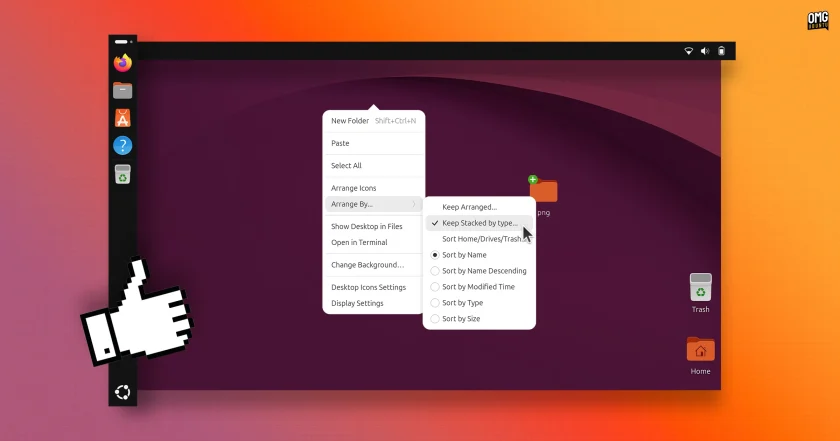This screenshot has width=840, height=441.
Task: Open Trash from the dock
Action: point(123,175)
